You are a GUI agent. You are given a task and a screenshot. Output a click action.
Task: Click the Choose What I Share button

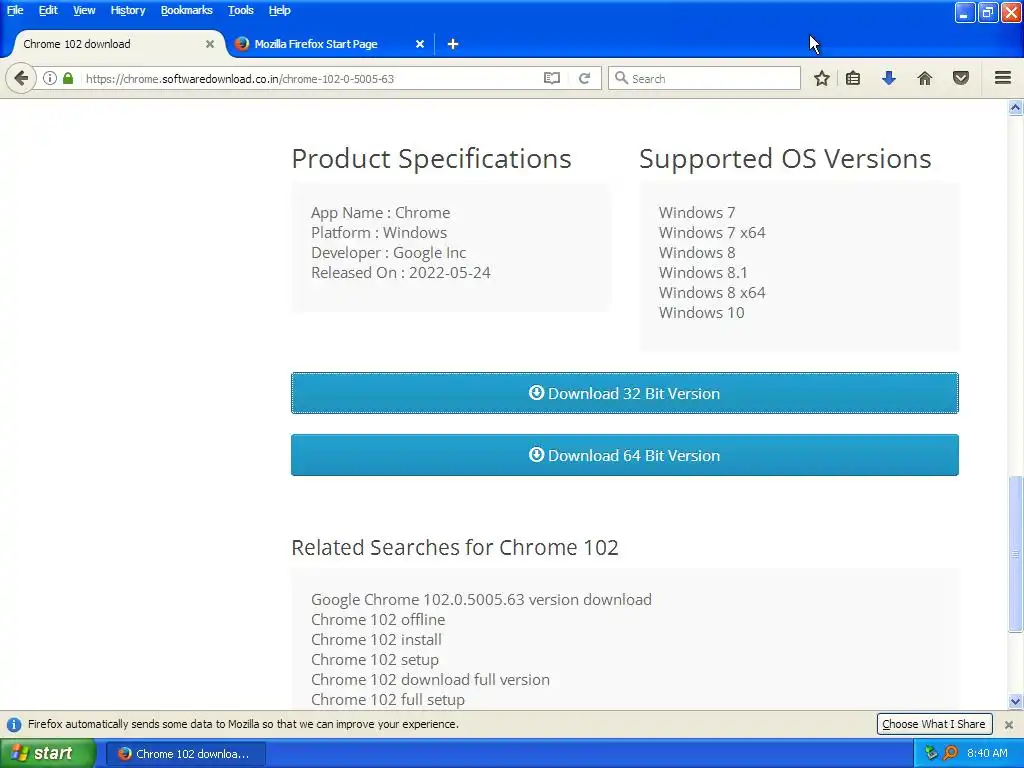click(934, 724)
